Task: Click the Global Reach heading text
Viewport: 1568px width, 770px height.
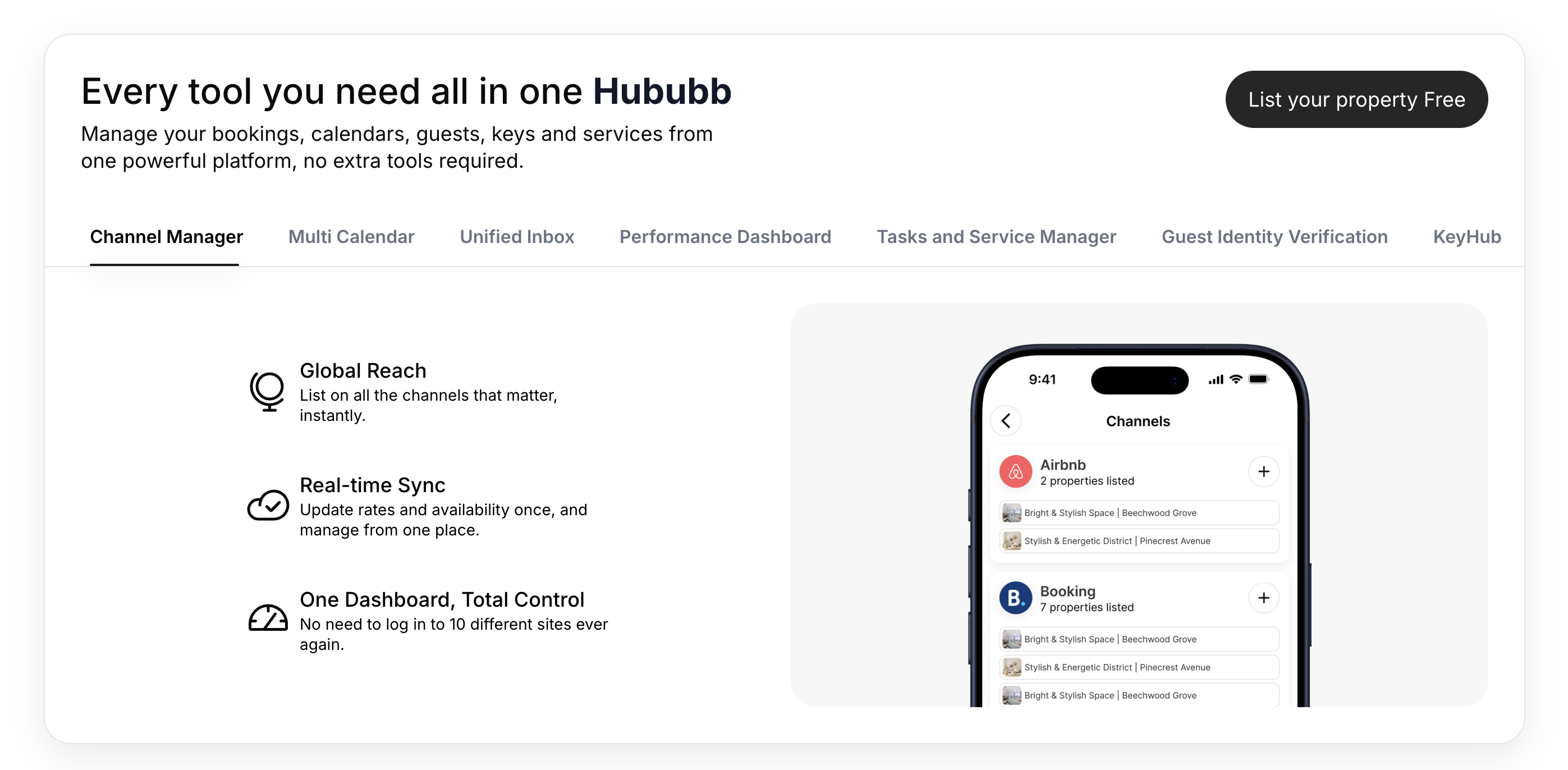Action: click(363, 371)
